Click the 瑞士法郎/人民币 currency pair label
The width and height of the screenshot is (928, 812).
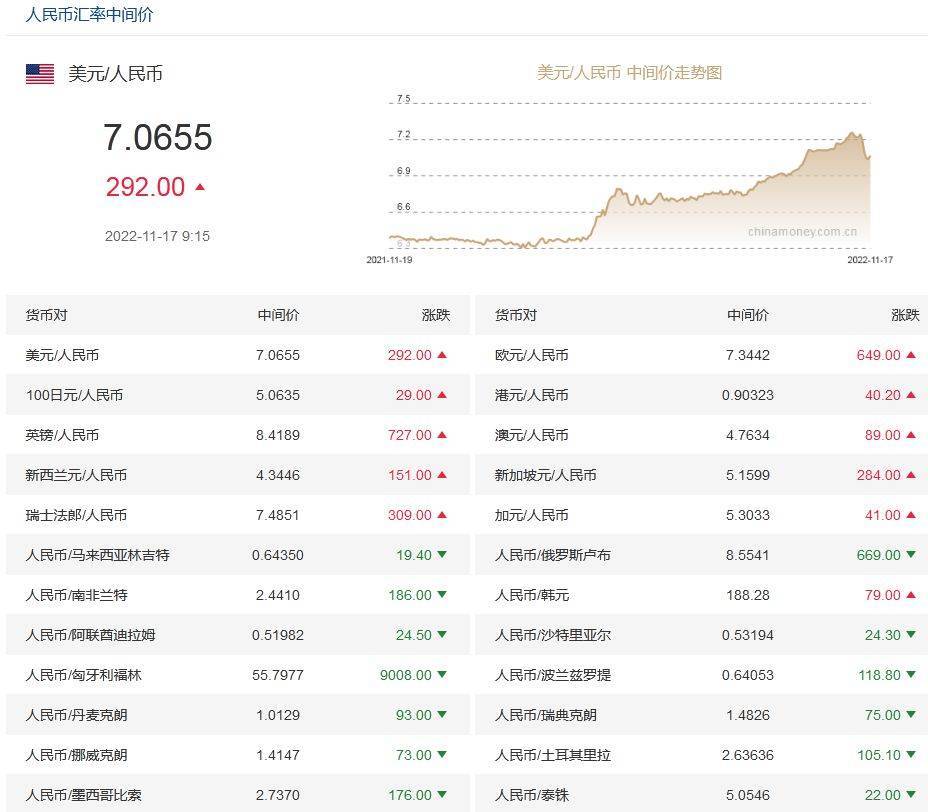[76, 515]
